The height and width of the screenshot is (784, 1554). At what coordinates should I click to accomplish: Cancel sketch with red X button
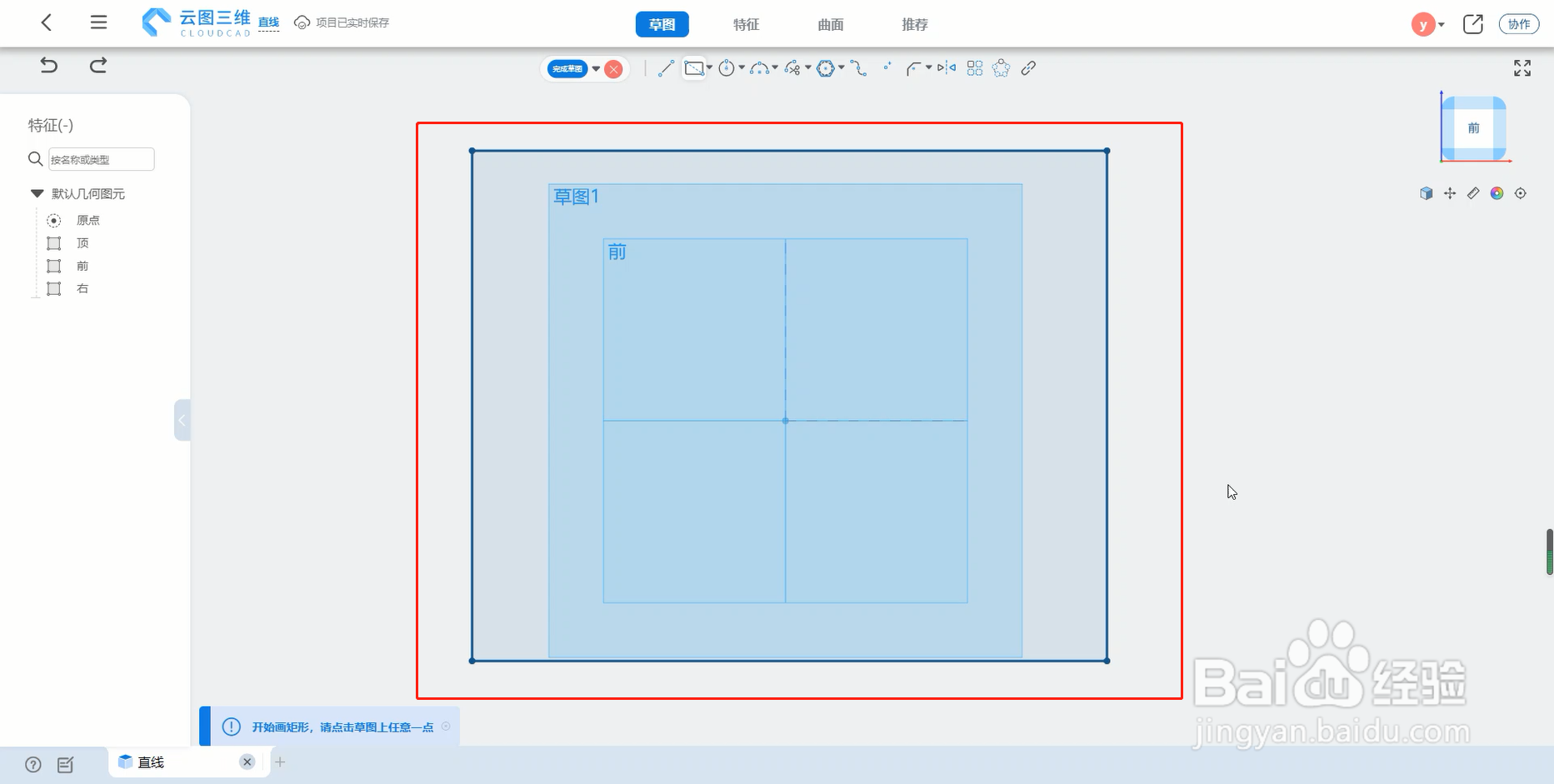click(614, 69)
